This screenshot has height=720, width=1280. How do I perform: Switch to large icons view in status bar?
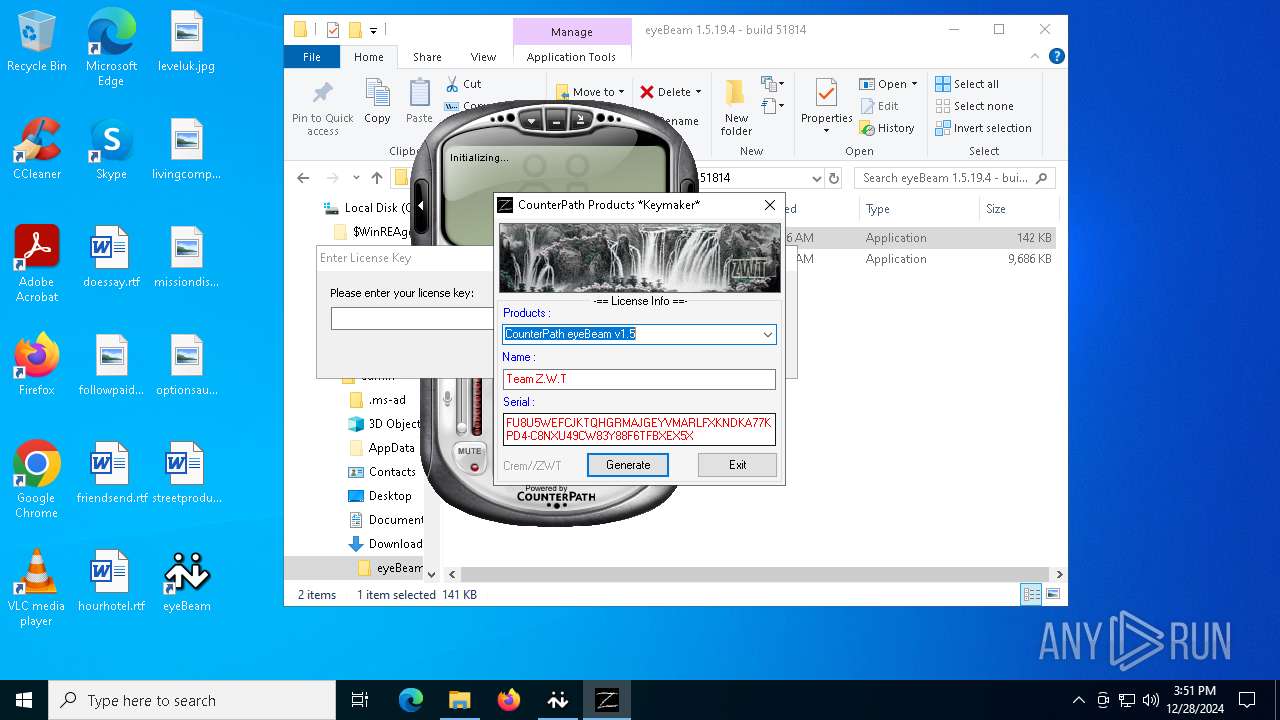1051,595
